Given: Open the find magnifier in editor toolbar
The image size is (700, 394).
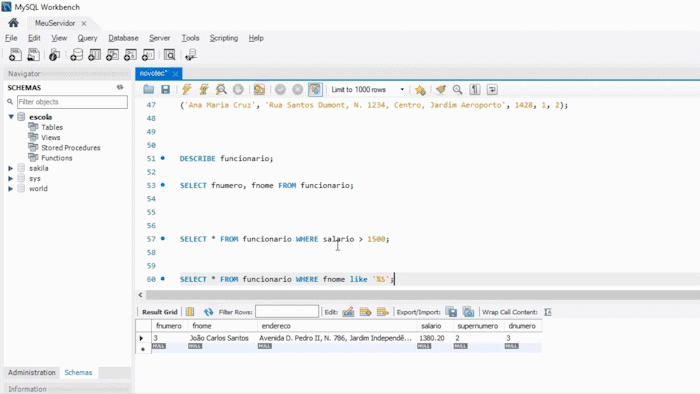Looking at the screenshot, I should coord(458,89).
